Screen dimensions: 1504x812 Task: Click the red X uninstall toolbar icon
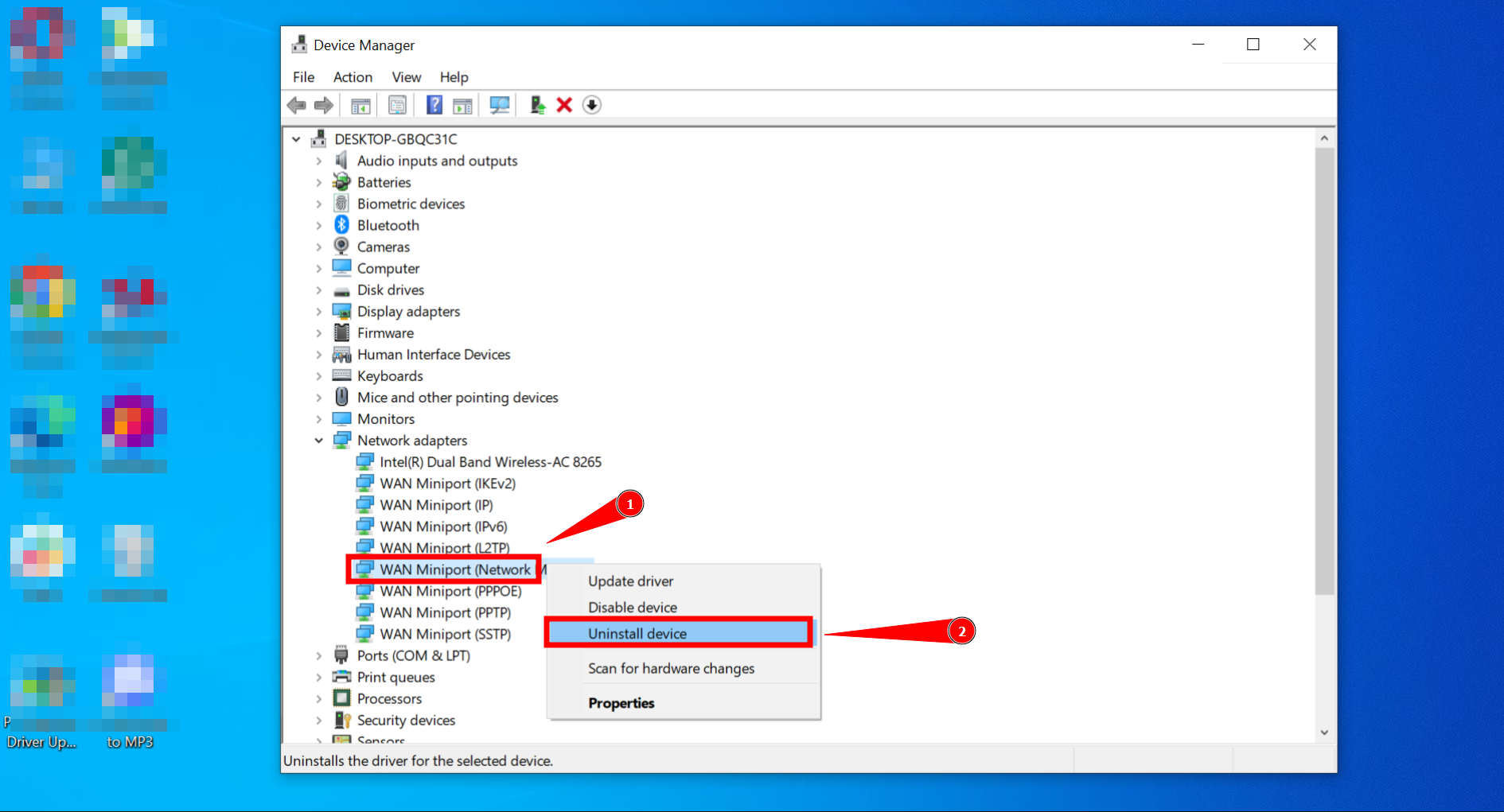[564, 104]
